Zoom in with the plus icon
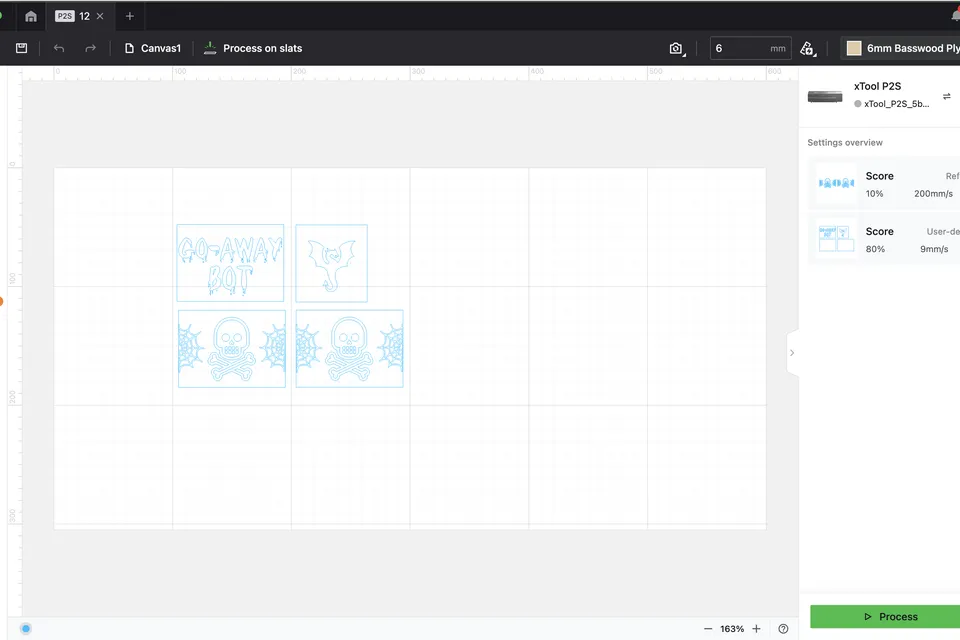The width and height of the screenshot is (960, 640). (757, 629)
